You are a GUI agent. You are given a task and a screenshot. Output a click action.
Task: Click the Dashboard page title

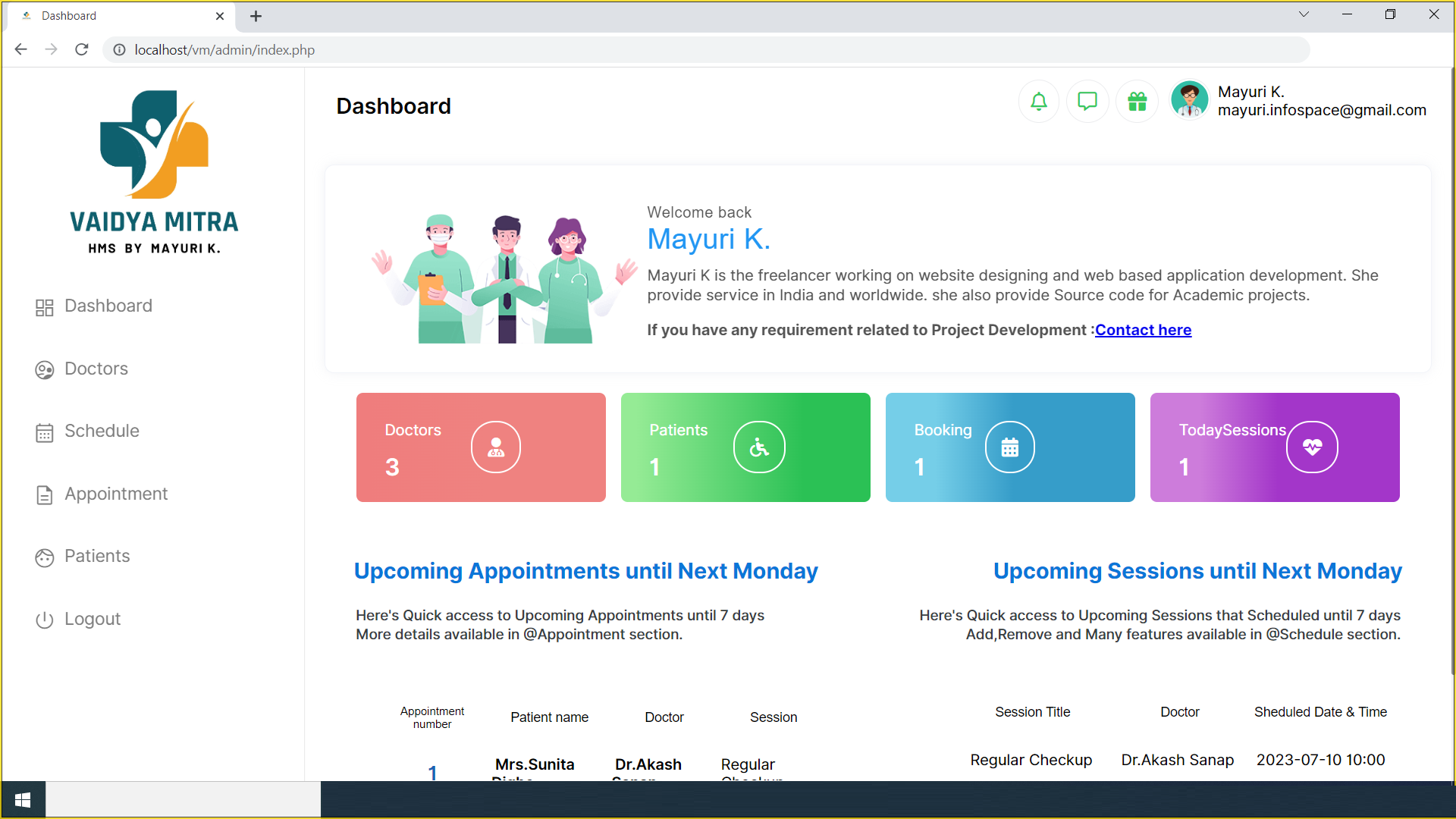click(394, 106)
